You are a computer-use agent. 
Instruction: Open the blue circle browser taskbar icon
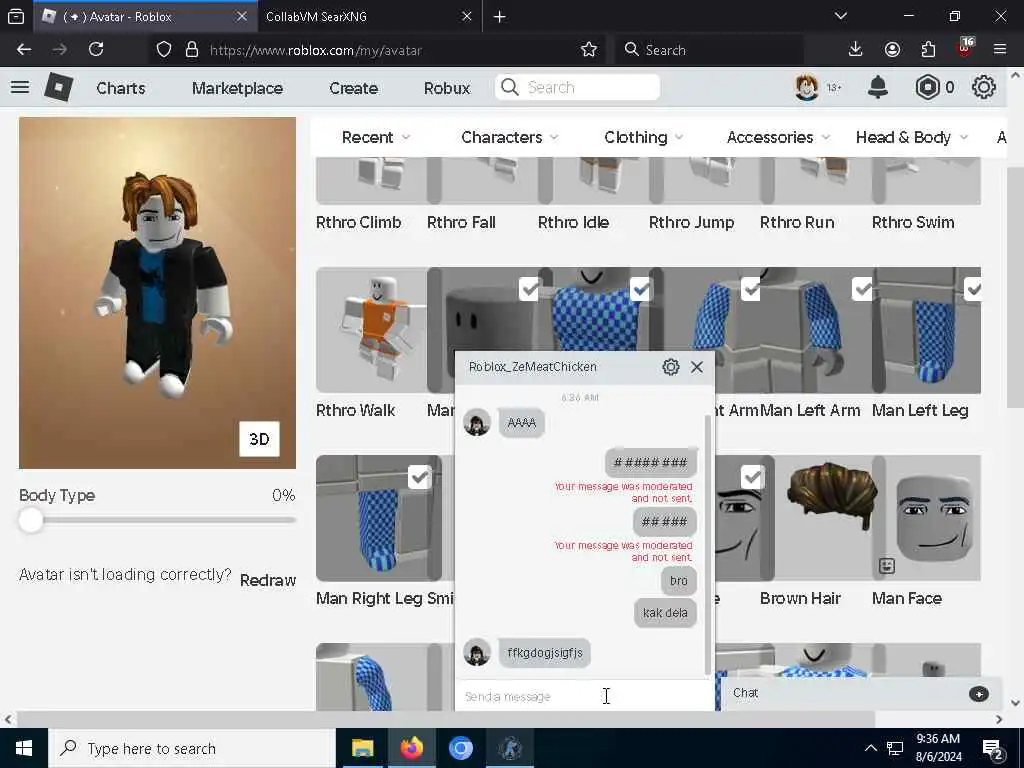coord(460,748)
